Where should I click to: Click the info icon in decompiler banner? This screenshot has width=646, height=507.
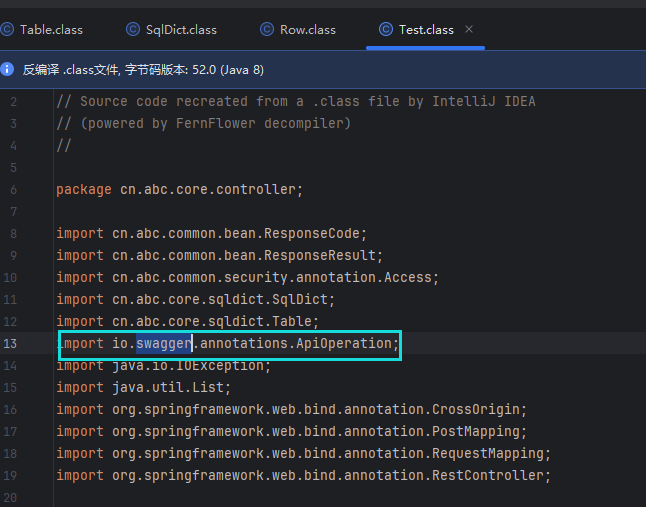coord(9,70)
